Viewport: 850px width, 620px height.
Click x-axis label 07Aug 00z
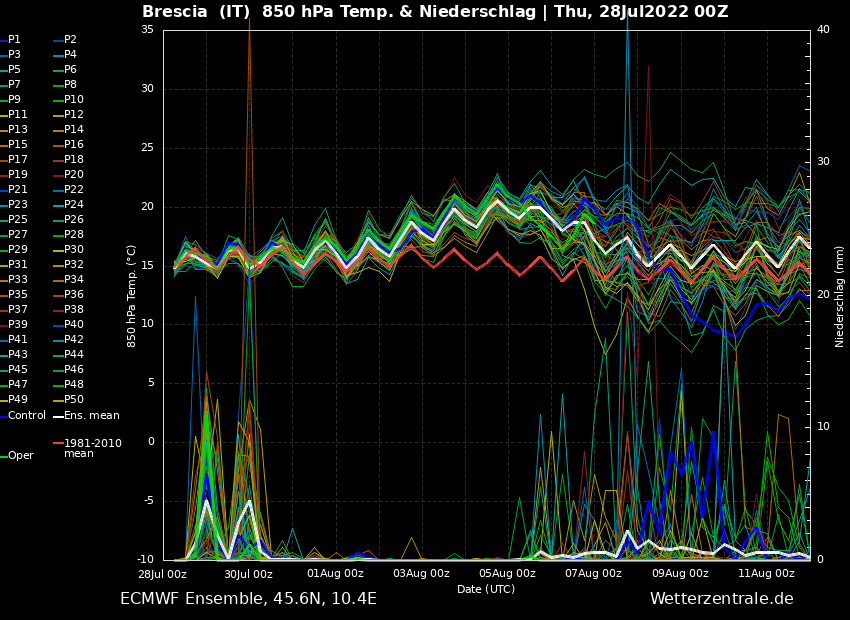[594, 573]
